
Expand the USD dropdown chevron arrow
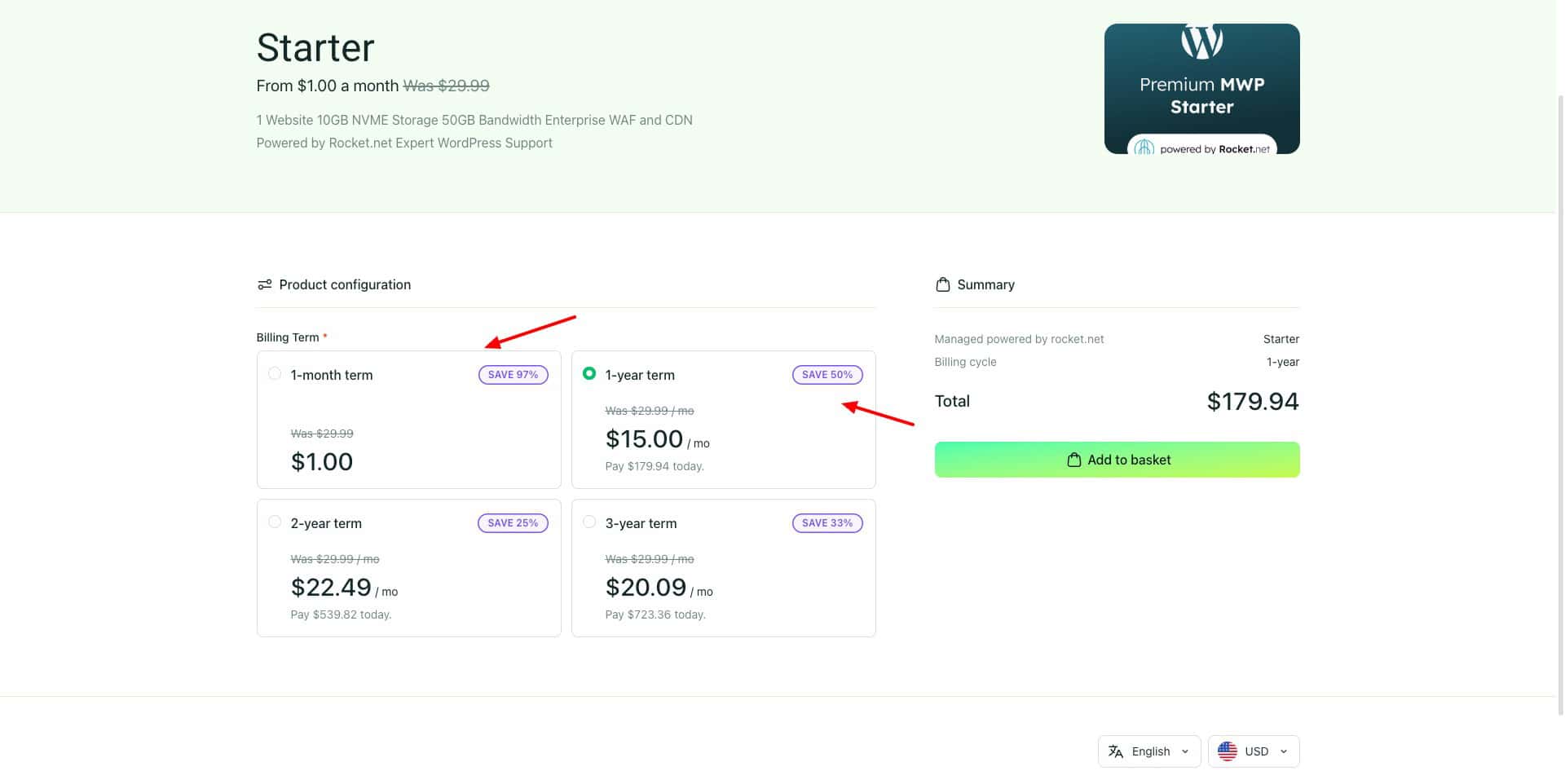coord(1284,751)
